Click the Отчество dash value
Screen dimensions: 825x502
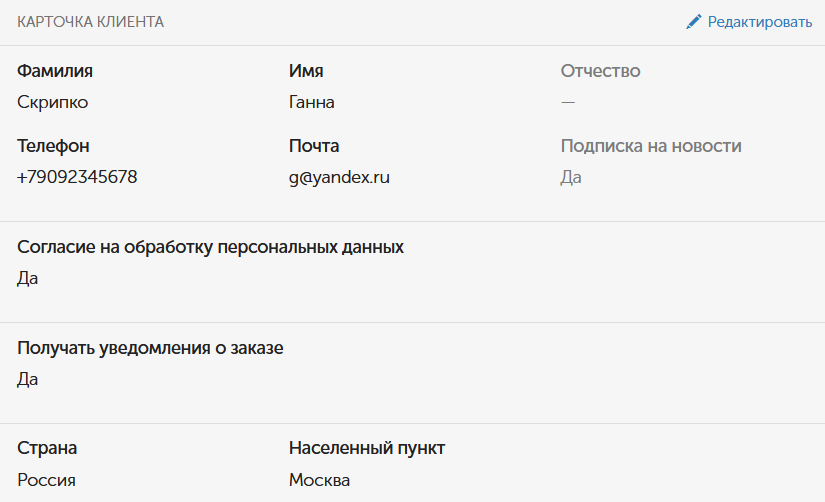click(568, 102)
